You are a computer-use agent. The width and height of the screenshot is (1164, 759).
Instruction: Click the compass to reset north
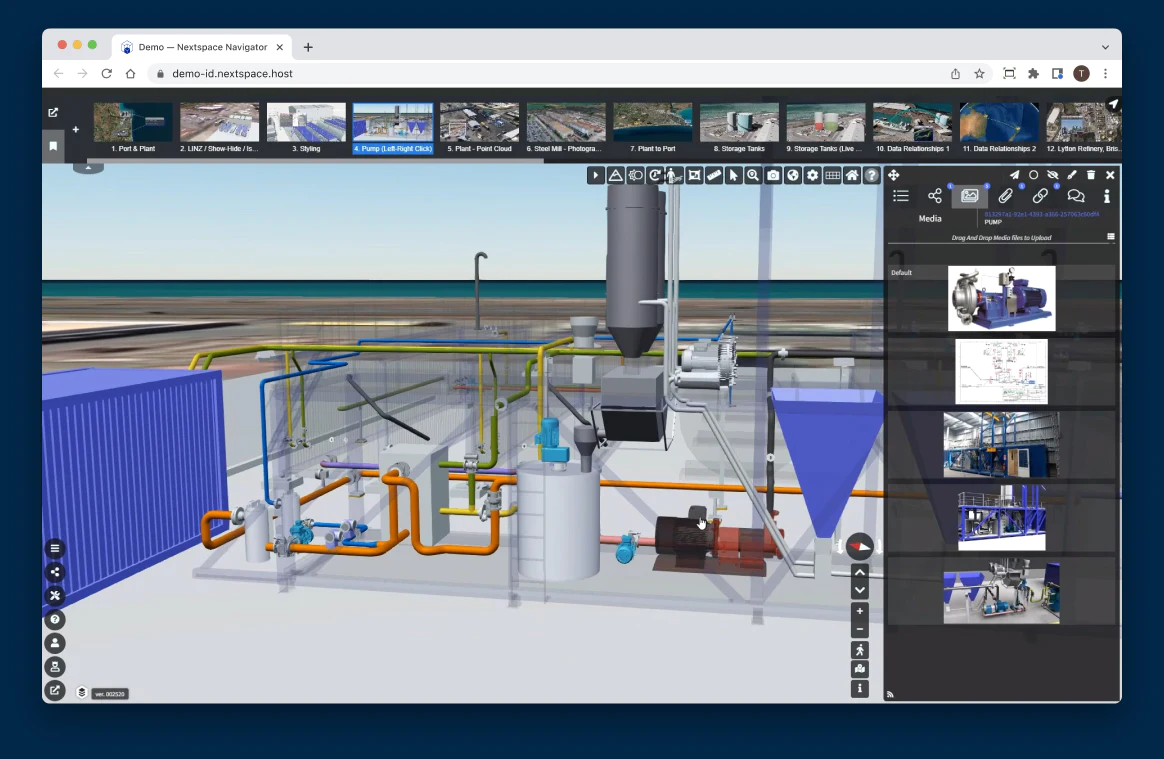[x=859, y=546]
